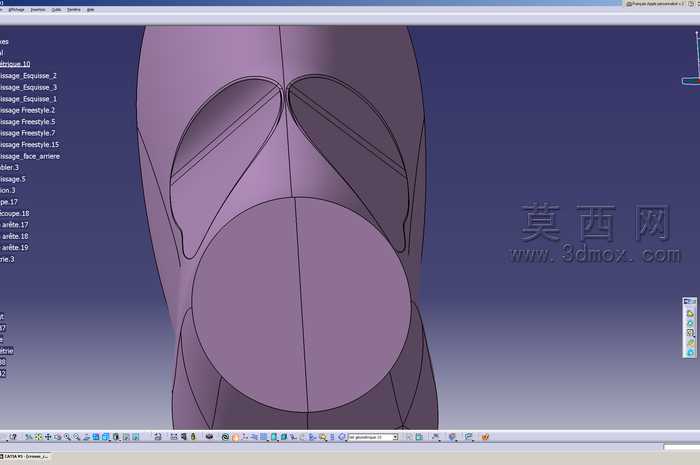Viewport: 700px width, 465px height.
Task: Click the Zoom Out magnifier icon
Action: (x=76, y=437)
